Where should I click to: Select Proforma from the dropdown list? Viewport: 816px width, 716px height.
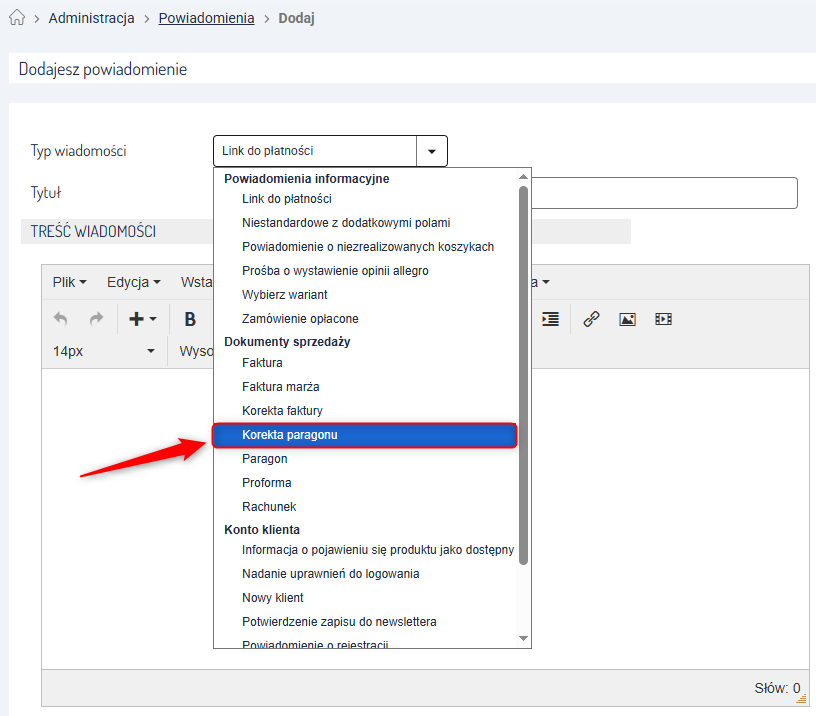267,483
